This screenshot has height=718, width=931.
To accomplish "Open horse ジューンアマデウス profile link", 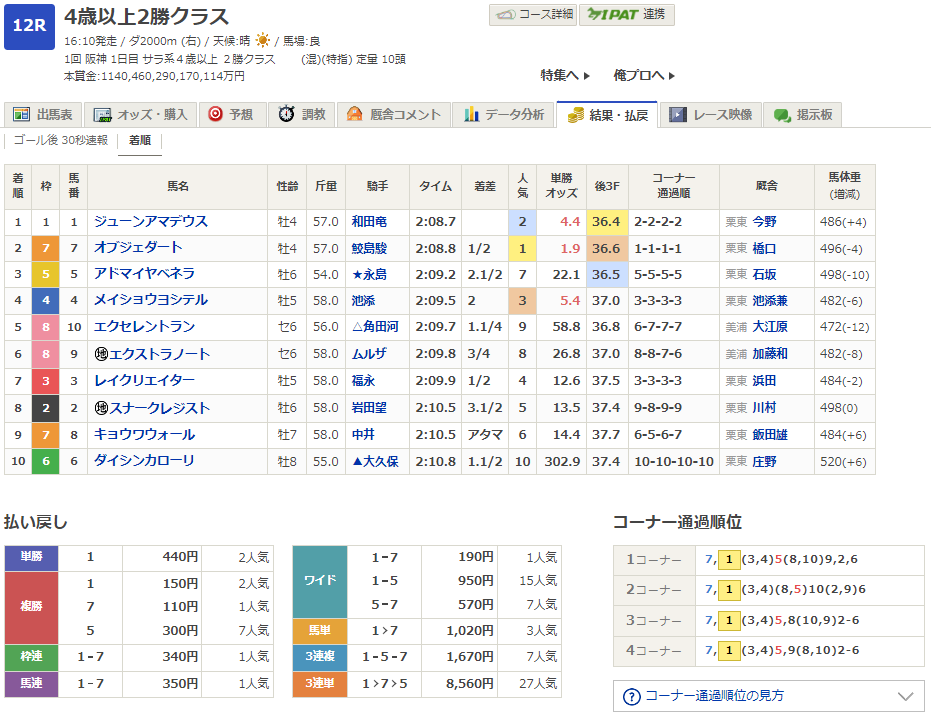I will pos(150,222).
